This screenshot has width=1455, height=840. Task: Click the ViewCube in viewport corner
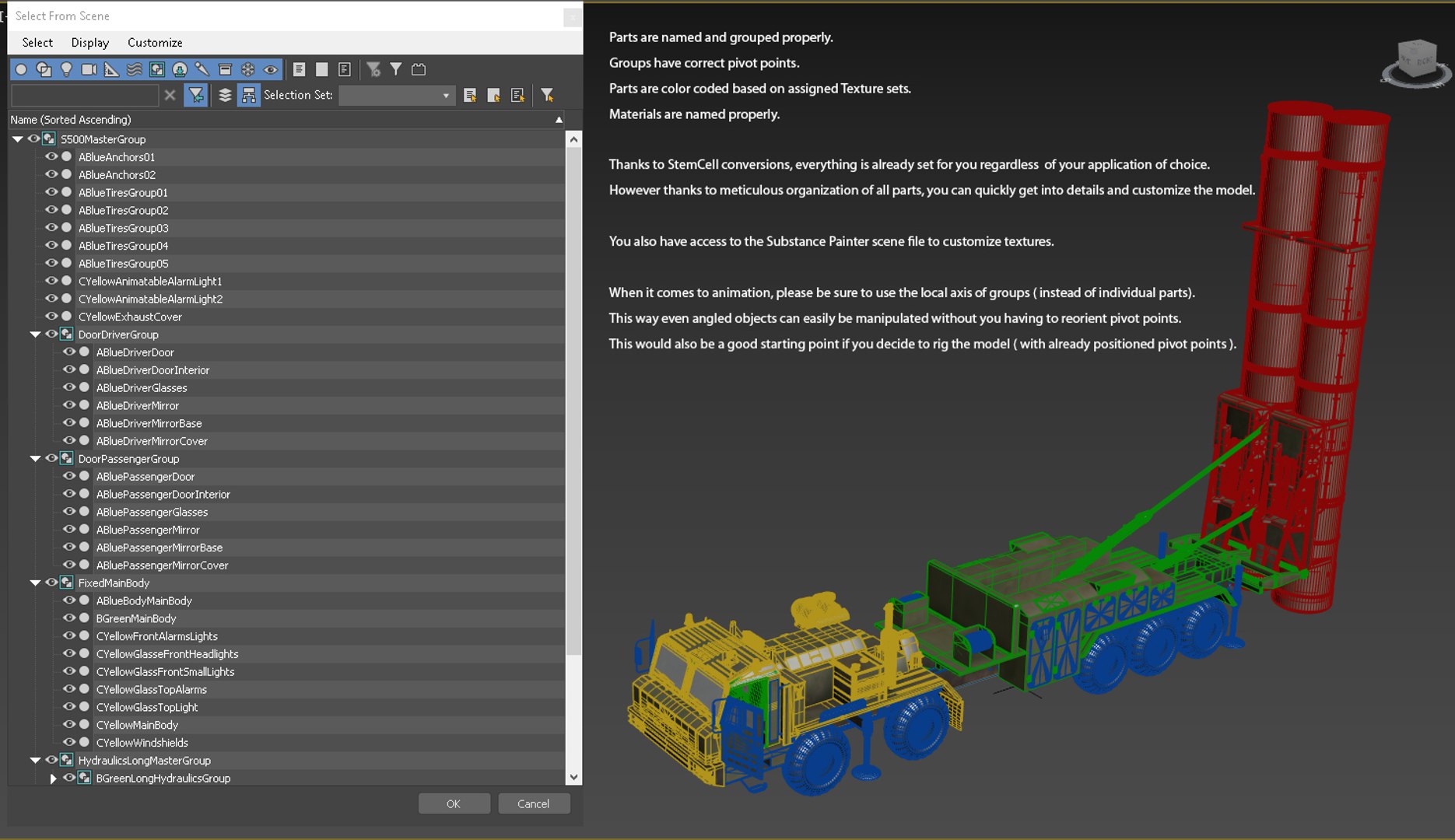tap(1416, 62)
